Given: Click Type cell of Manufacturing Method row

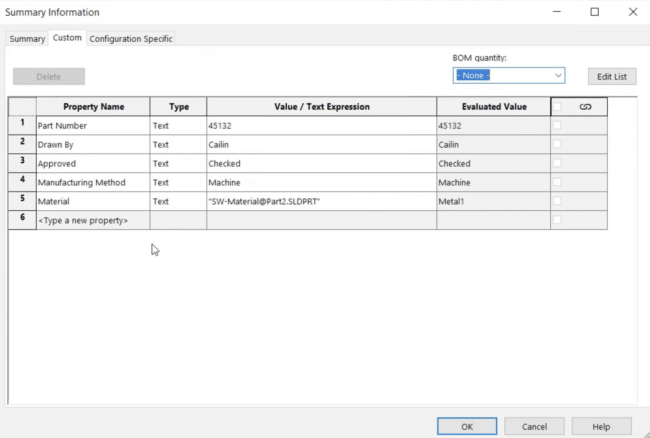Looking at the screenshot, I should coord(178,183).
